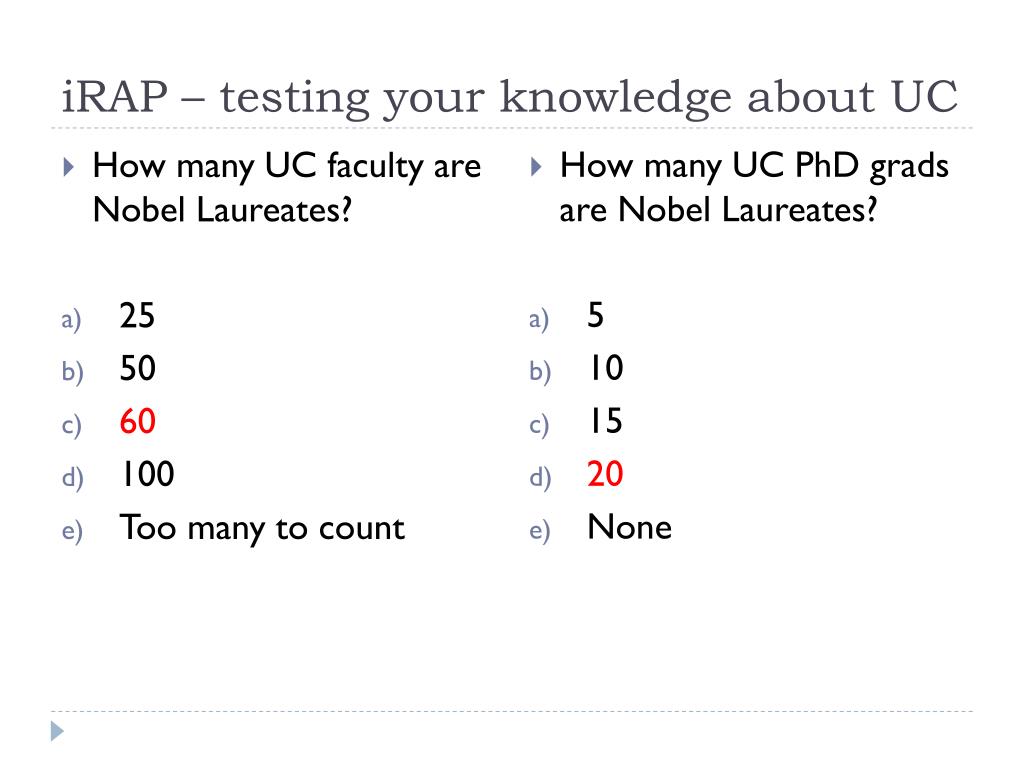Select the red 60 answer
The image size is (1024, 768).
(x=138, y=422)
